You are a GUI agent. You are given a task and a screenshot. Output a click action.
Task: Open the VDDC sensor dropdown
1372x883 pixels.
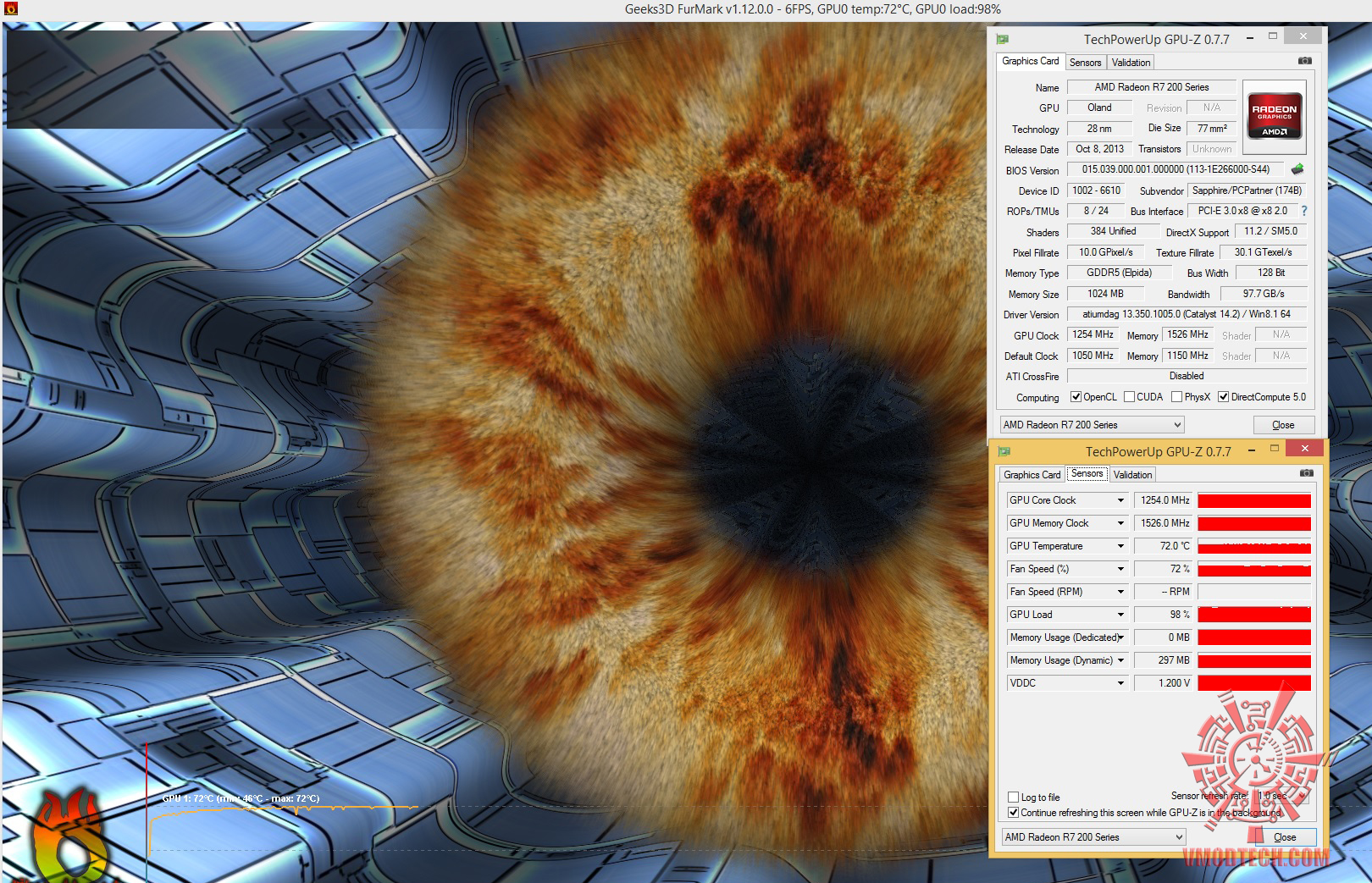click(1120, 683)
